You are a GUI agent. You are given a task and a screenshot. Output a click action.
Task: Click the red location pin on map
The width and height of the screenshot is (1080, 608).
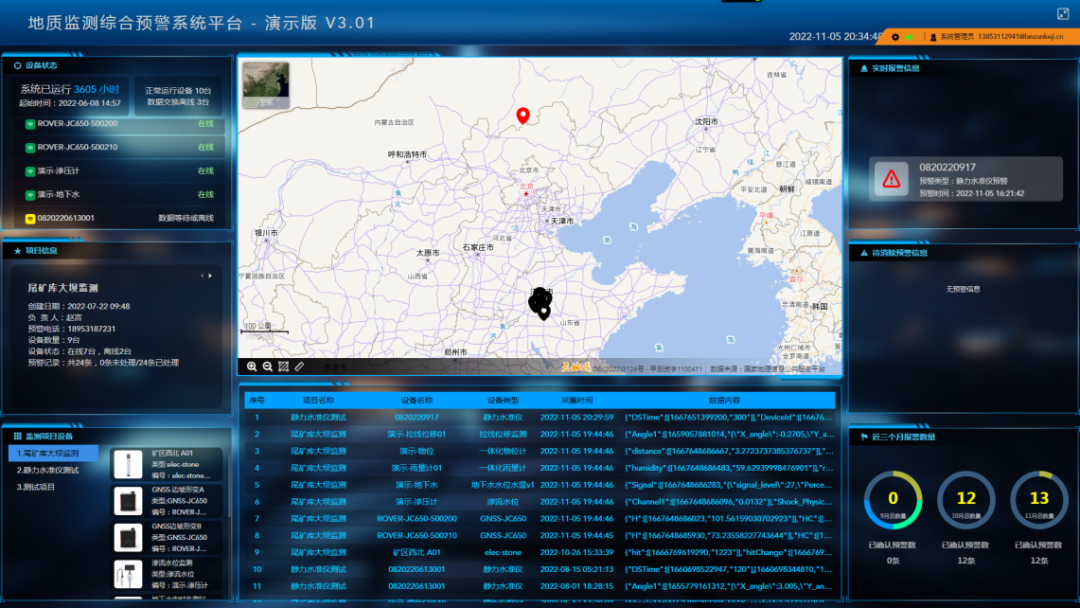point(522,116)
